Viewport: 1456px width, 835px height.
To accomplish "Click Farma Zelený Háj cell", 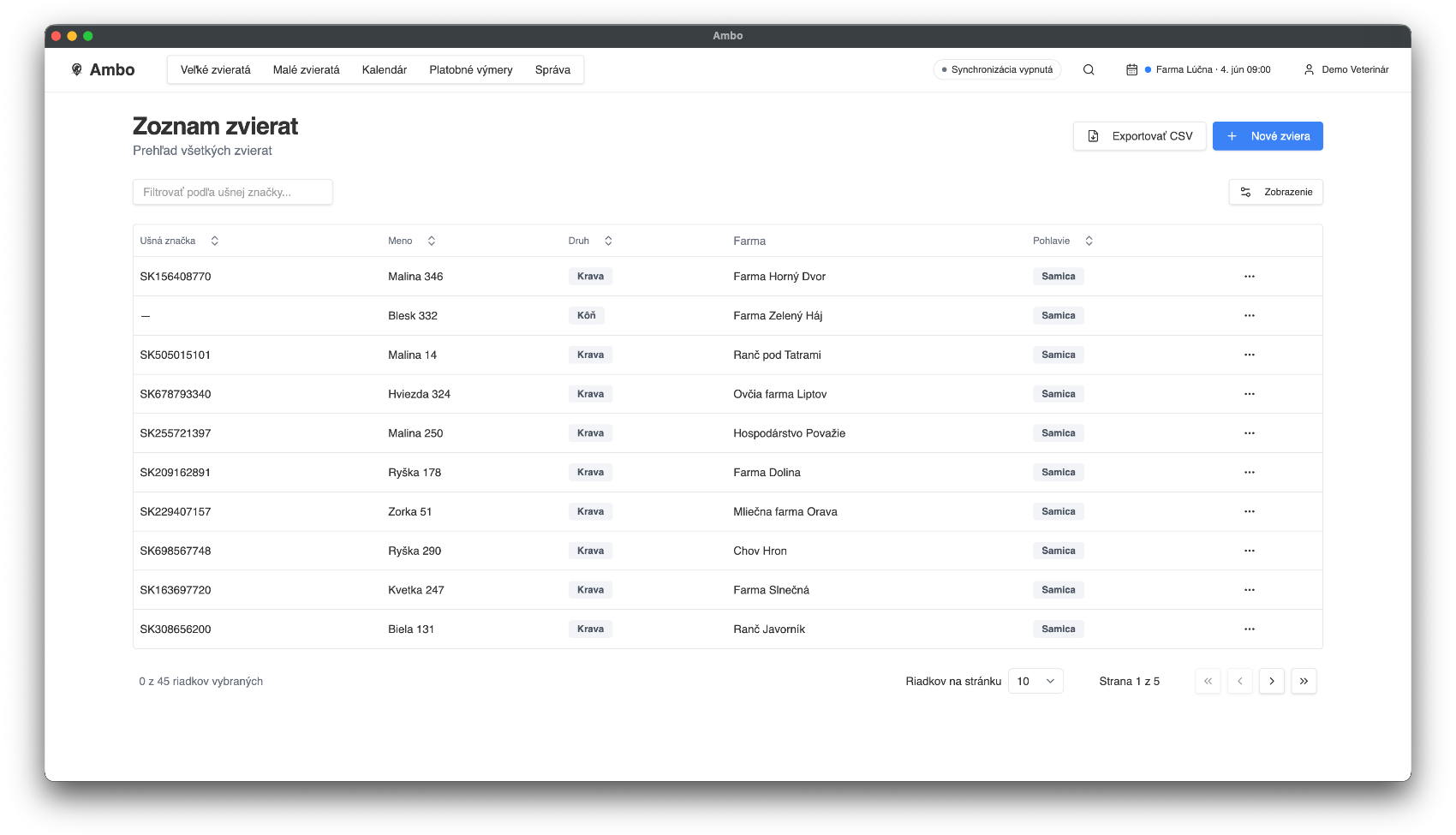I will tap(778, 316).
